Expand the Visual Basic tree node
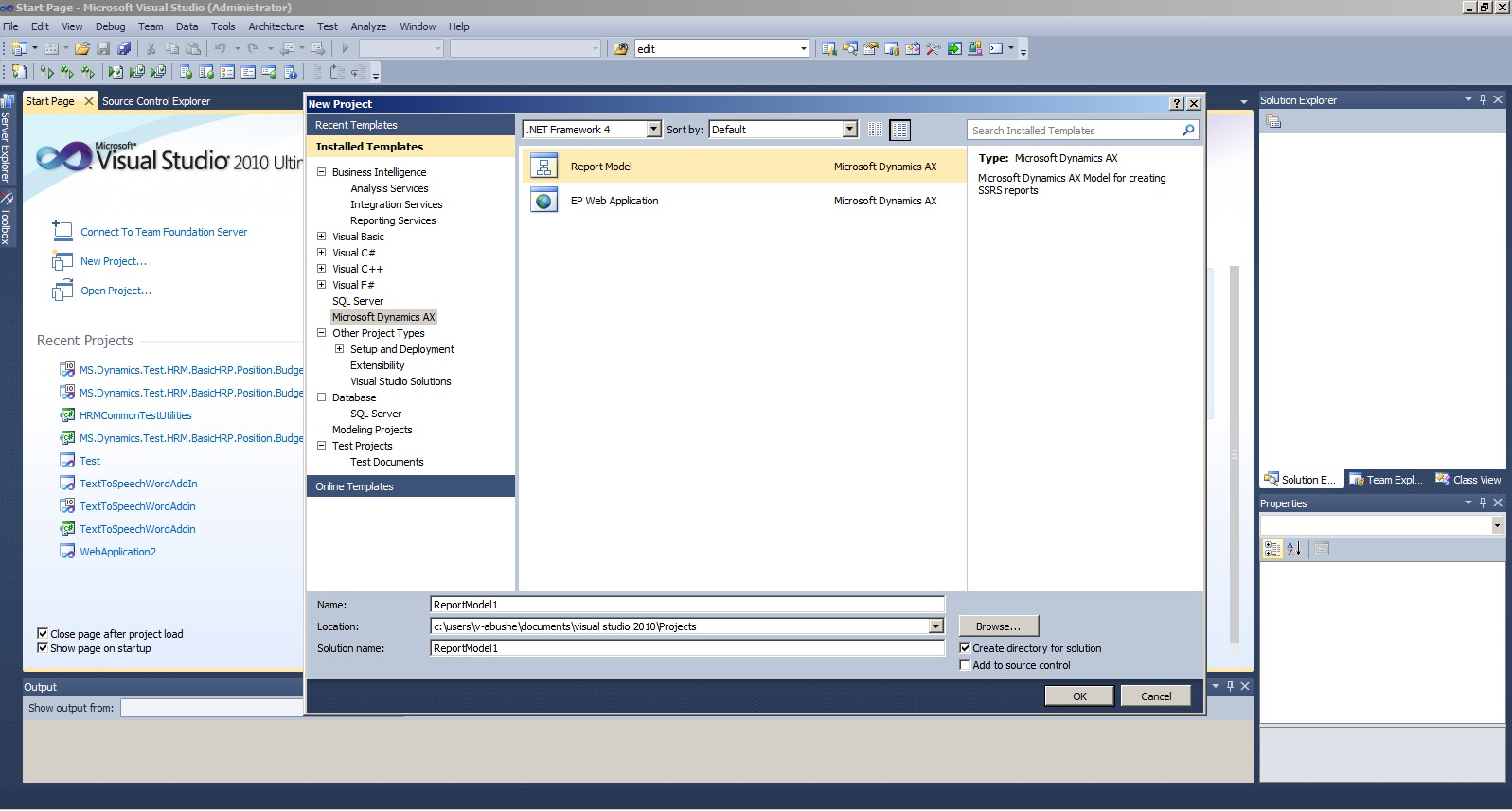The width and height of the screenshot is (1512, 811). [322, 237]
